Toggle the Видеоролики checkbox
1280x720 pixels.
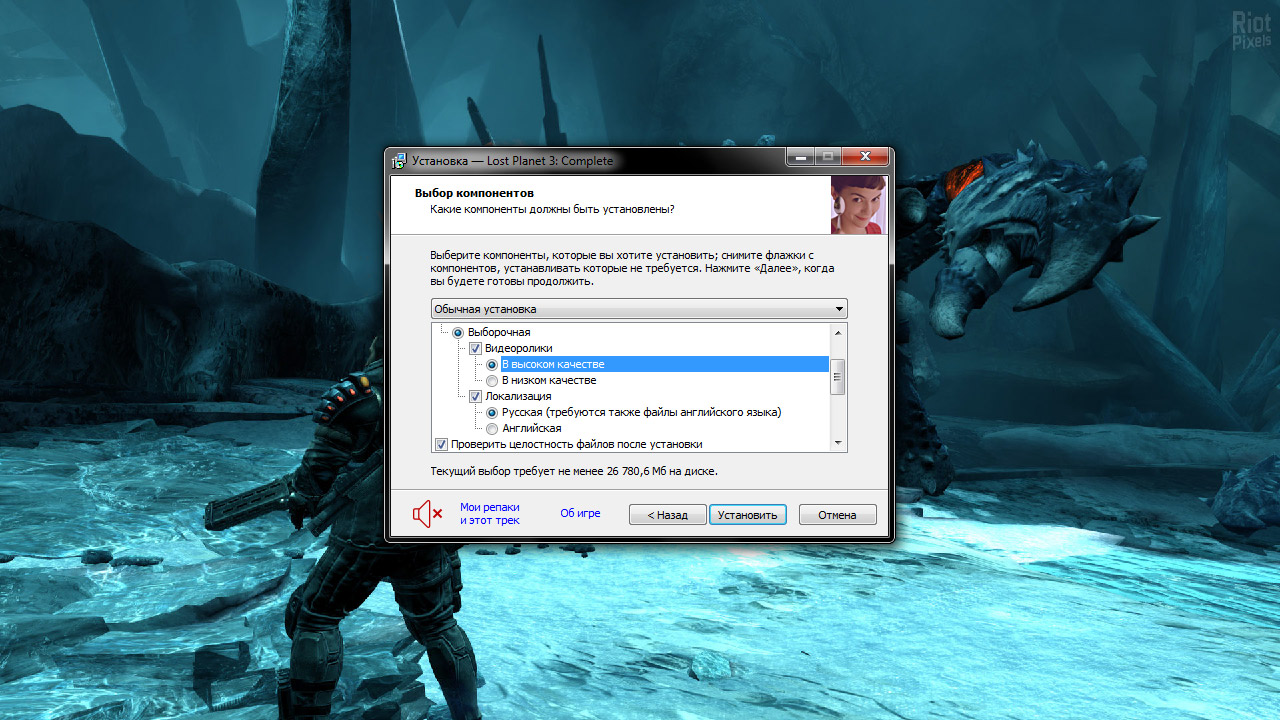tap(476, 348)
